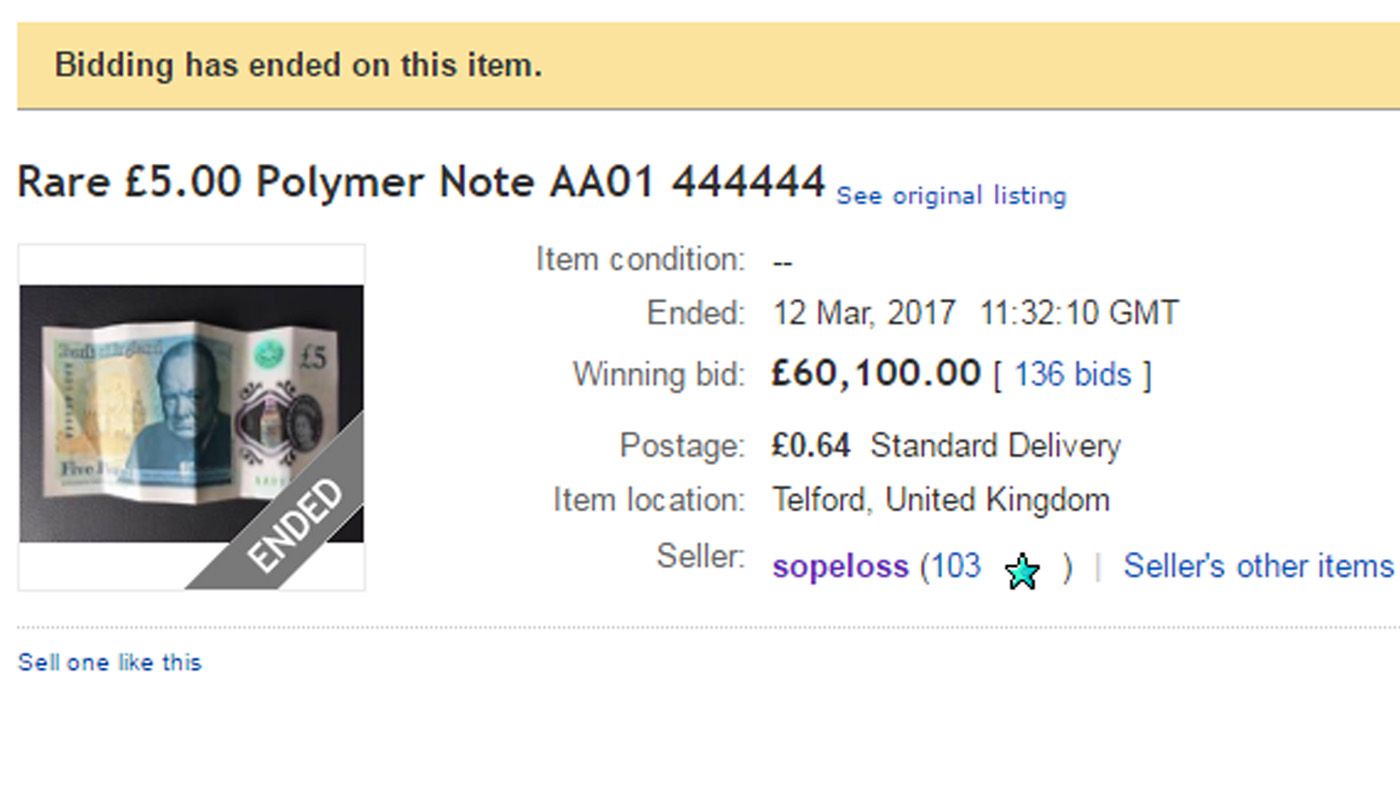Click the winning bid amount £60,100.00

point(875,372)
